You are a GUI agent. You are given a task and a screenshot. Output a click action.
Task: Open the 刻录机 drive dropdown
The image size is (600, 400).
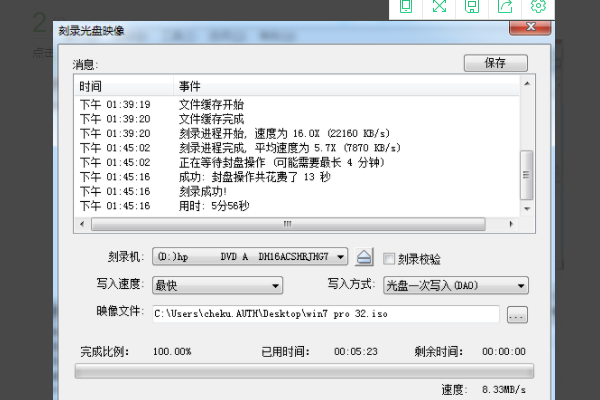tap(250, 256)
